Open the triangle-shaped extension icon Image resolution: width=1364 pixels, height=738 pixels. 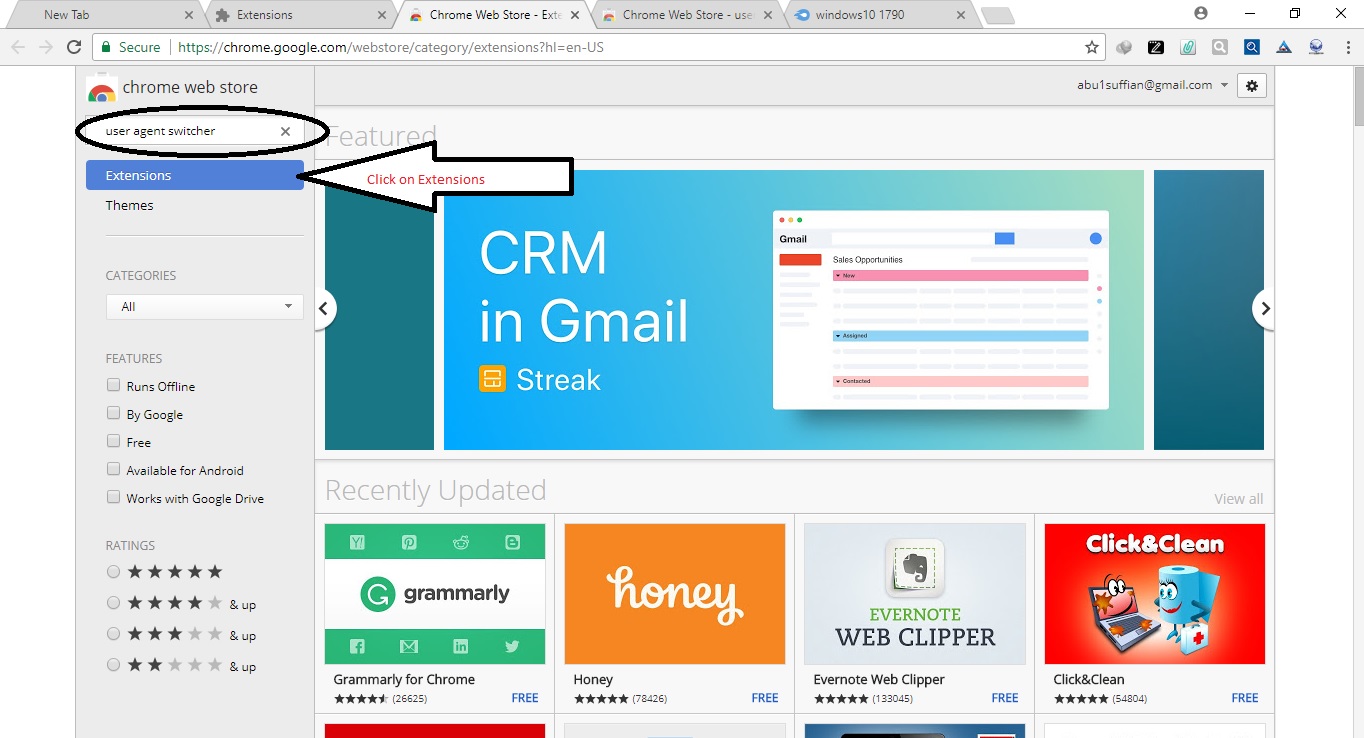[1284, 47]
